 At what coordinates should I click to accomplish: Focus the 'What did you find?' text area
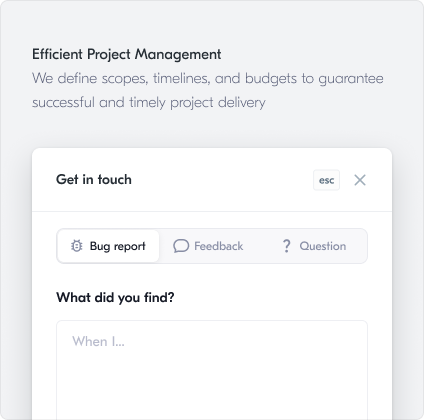point(212,370)
